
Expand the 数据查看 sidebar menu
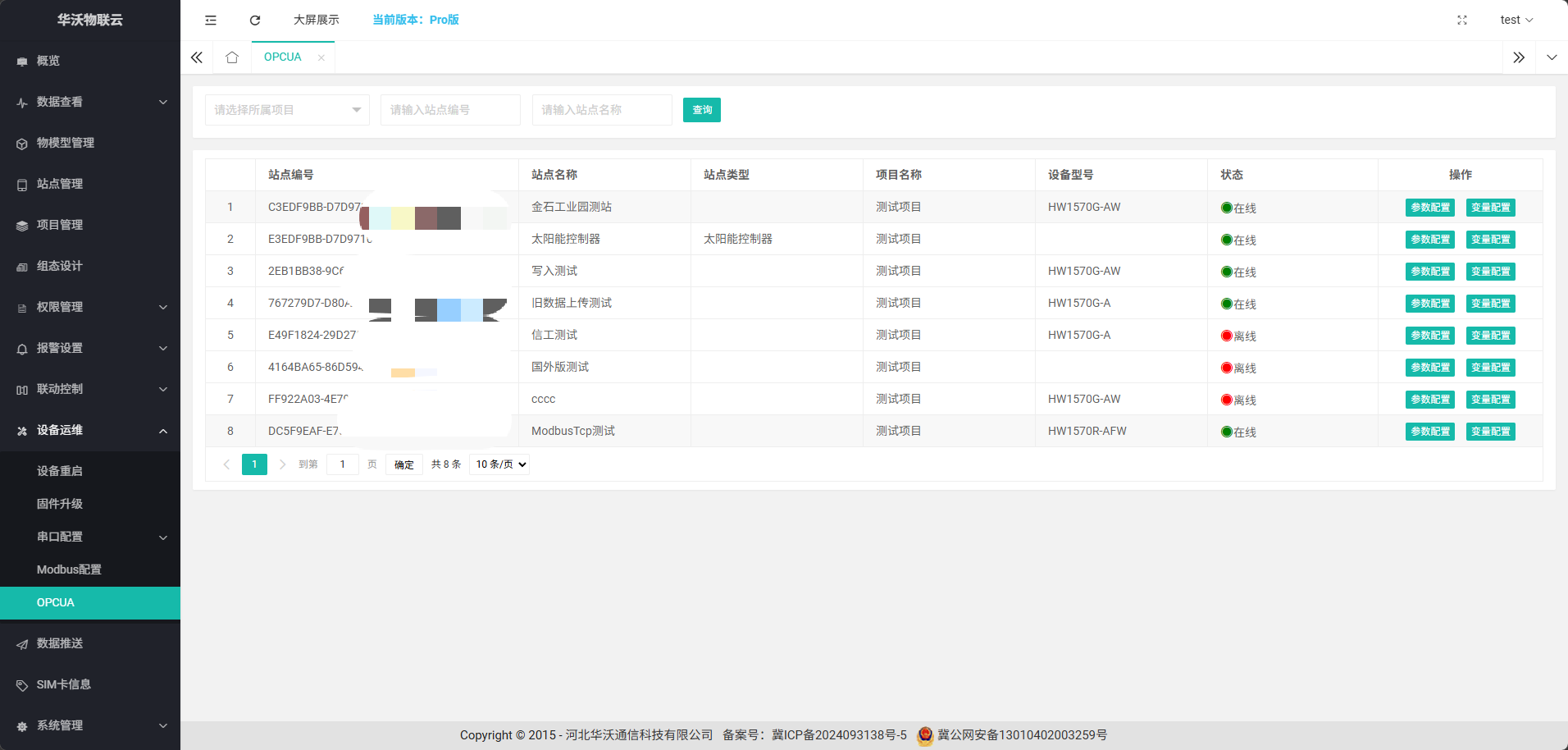click(90, 102)
